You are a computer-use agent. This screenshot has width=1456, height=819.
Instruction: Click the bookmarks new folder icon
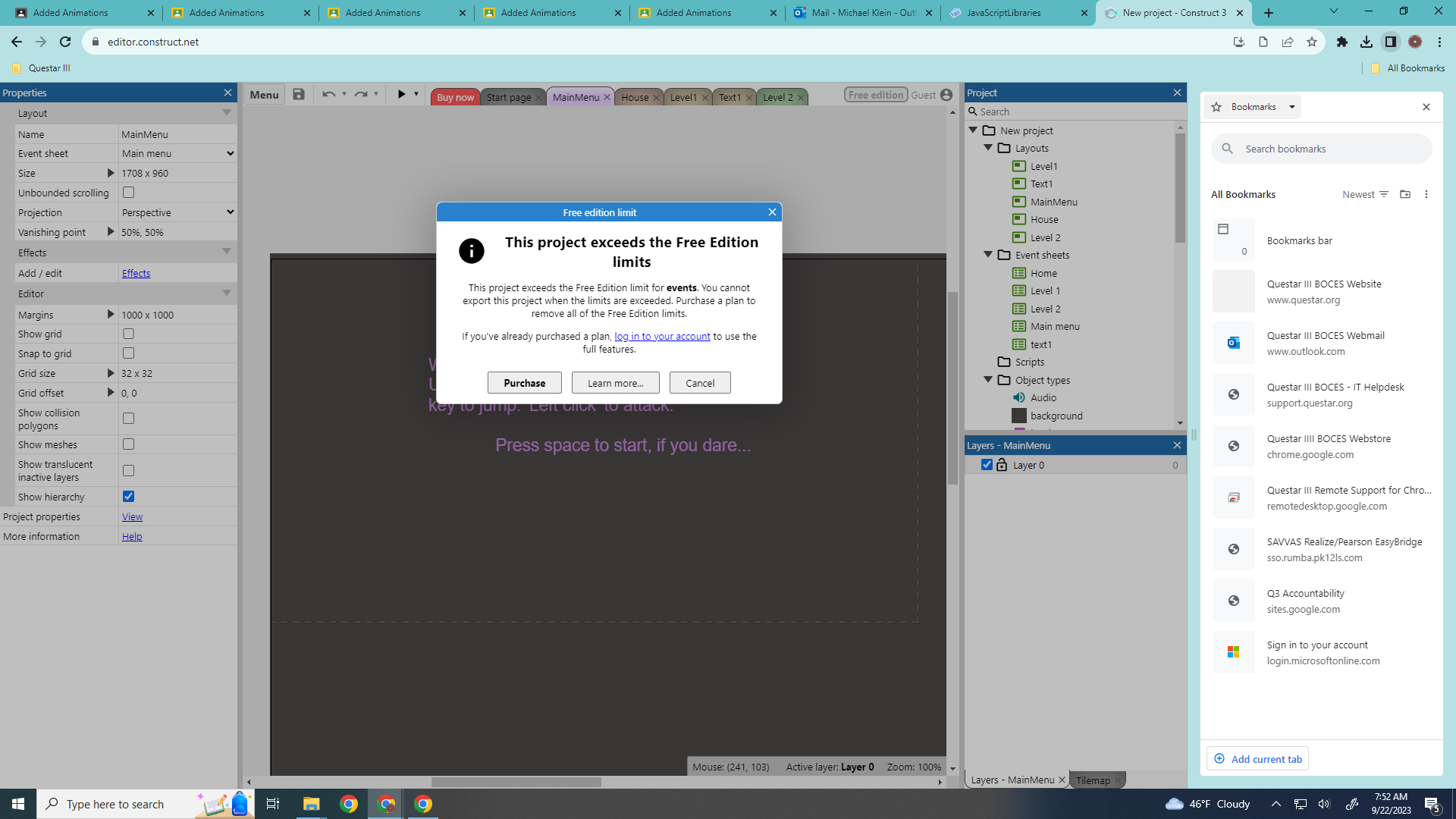click(x=1405, y=194)
